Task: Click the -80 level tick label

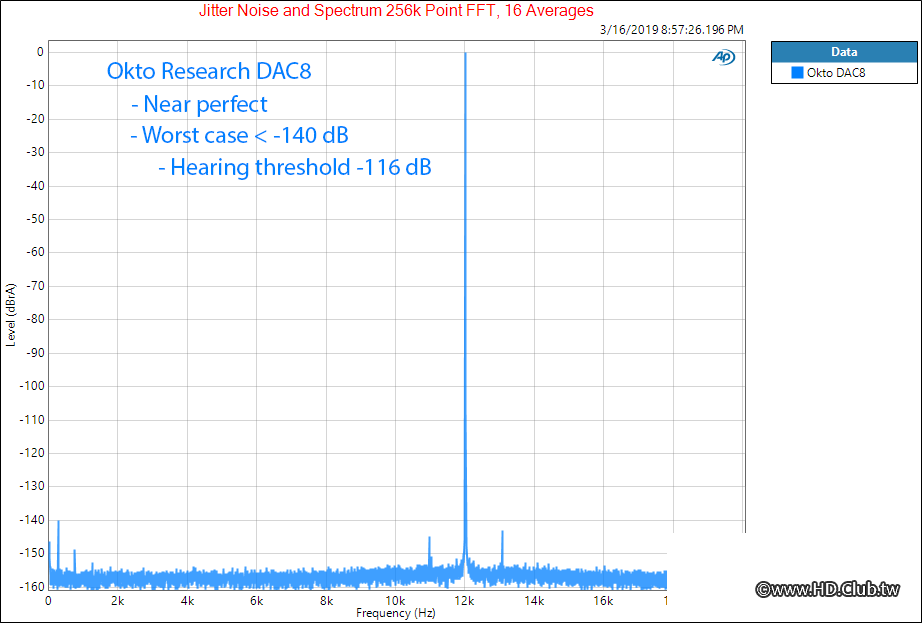Action: [x=34, y=319]
